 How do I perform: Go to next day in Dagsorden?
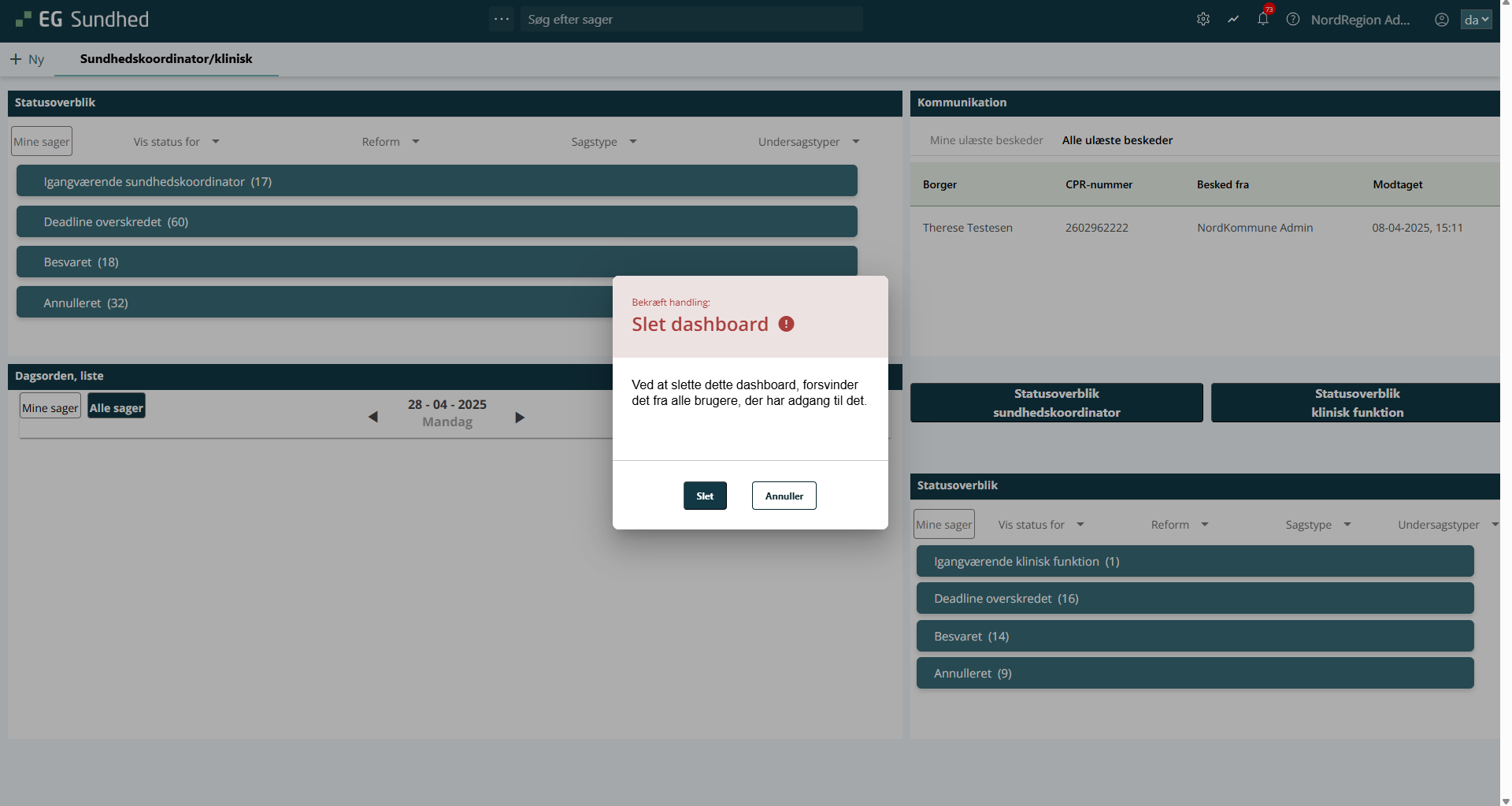click(520, 417)
